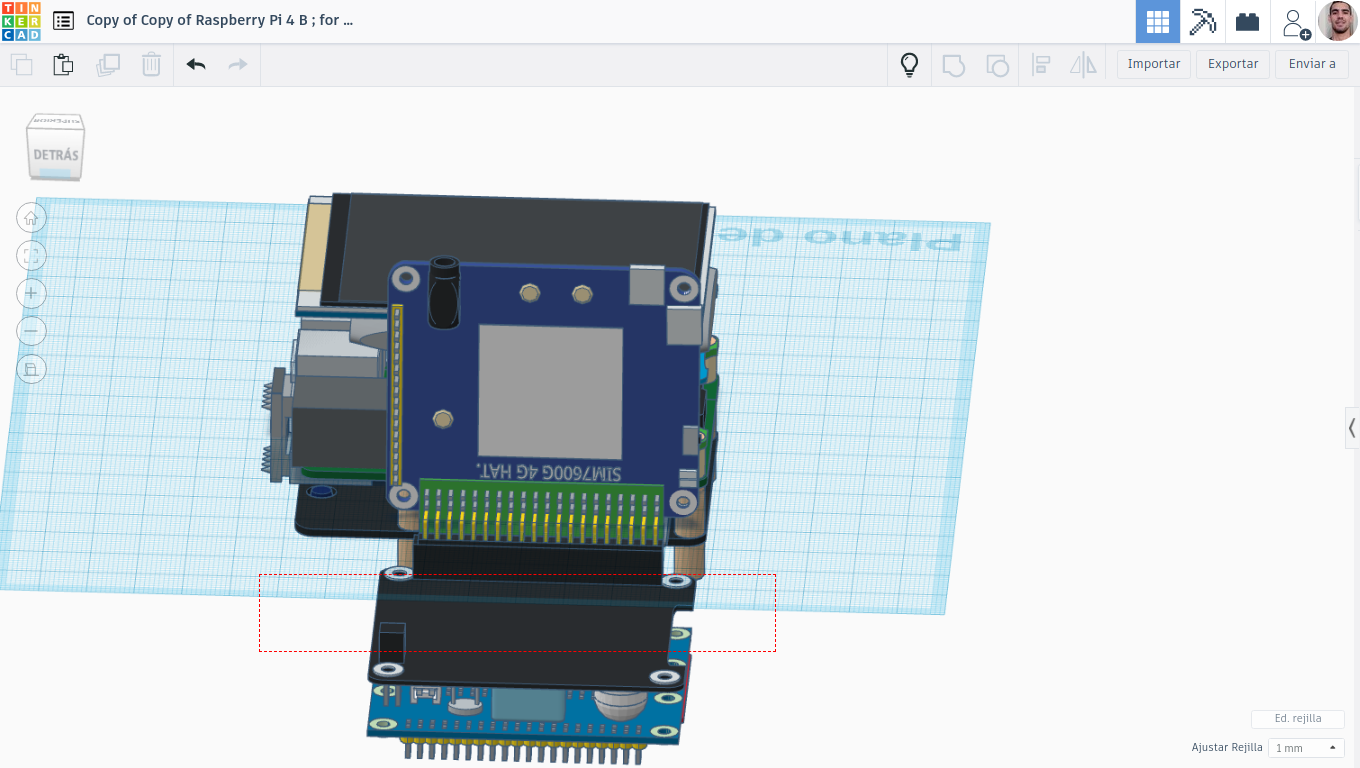
Task: Select the blue SIM7600G 4G HAT board
Action: click(x=550, y=390)
